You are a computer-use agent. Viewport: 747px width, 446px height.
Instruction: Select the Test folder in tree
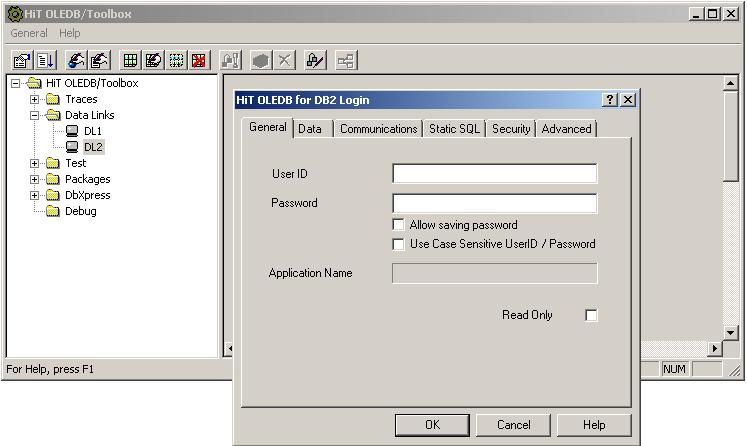(76, 163)
